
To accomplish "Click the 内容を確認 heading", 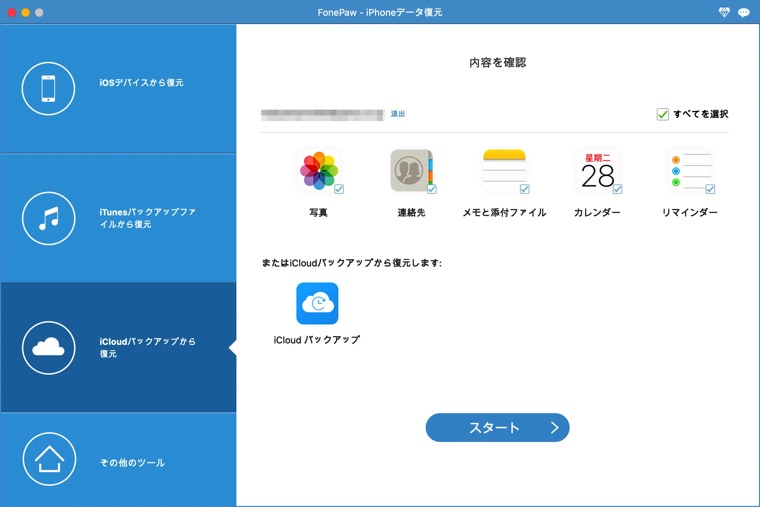I will coord(498,63).
